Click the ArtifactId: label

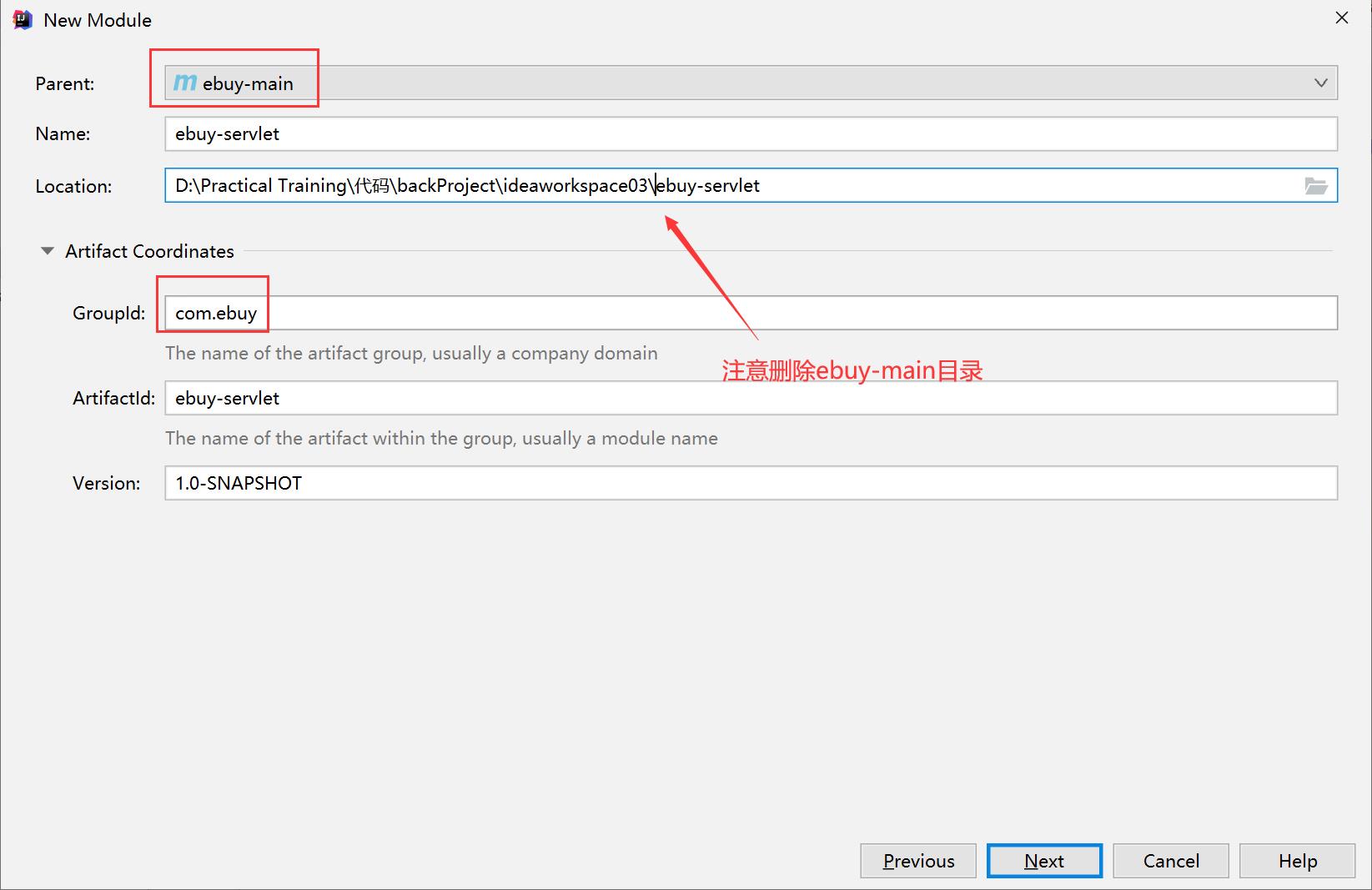tap(113, 399)
